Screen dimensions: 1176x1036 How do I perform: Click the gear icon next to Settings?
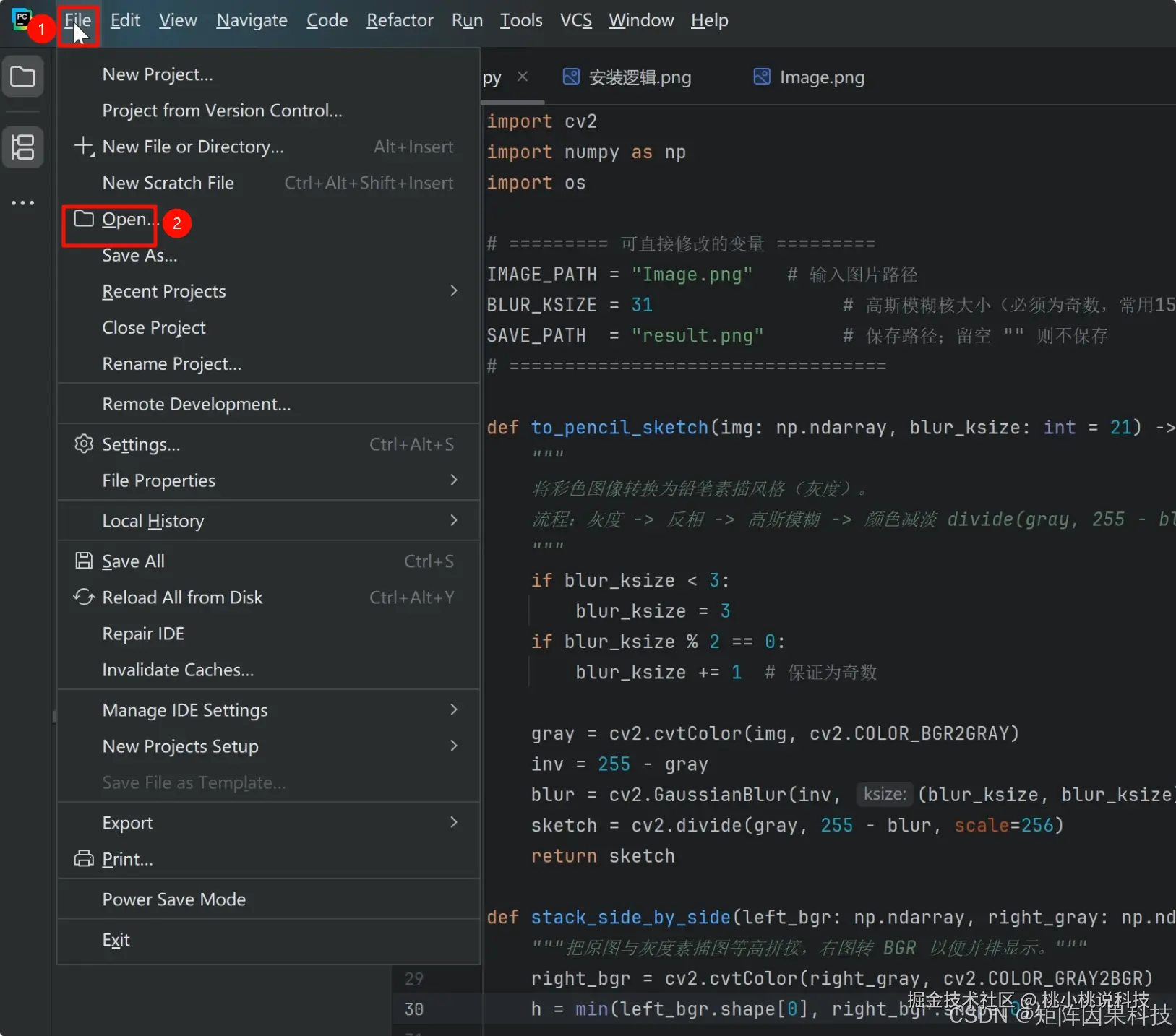[84, 444]
